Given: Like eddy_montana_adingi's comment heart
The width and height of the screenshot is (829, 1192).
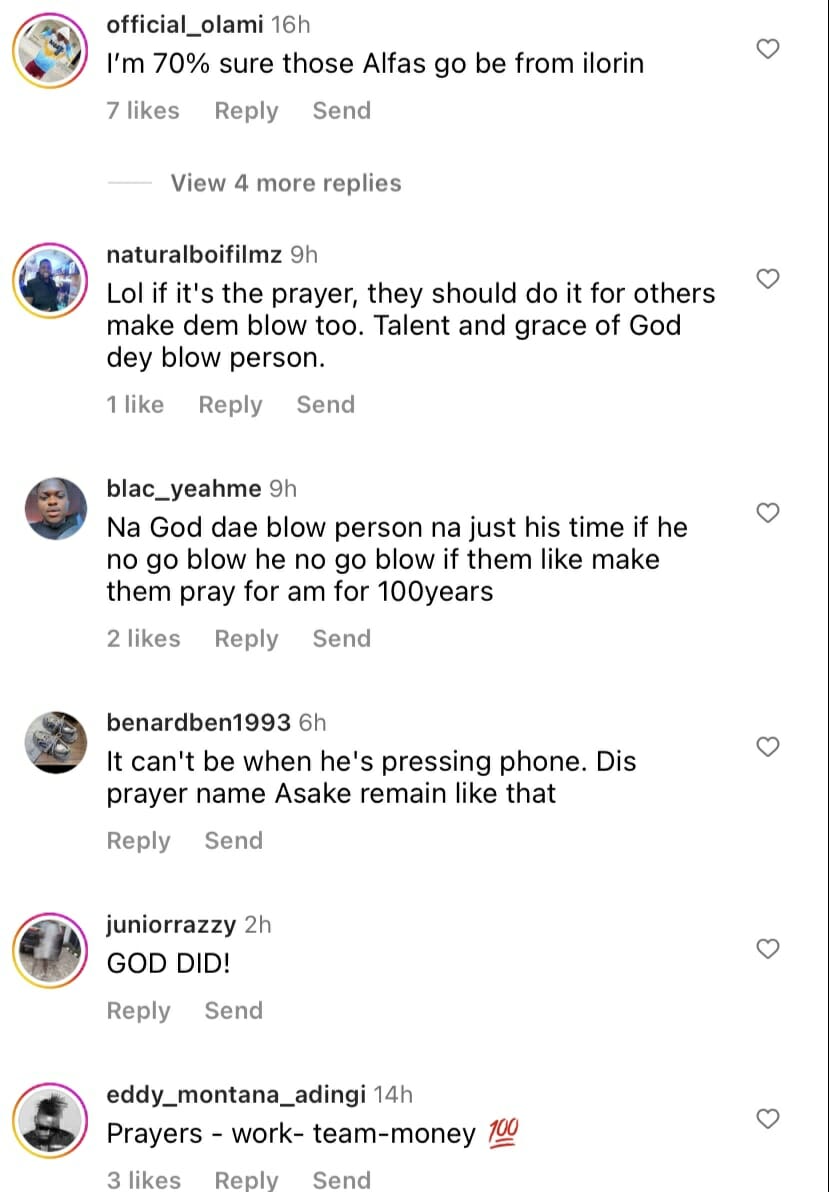Looking at the screenshot, I should pos(767,1118).
